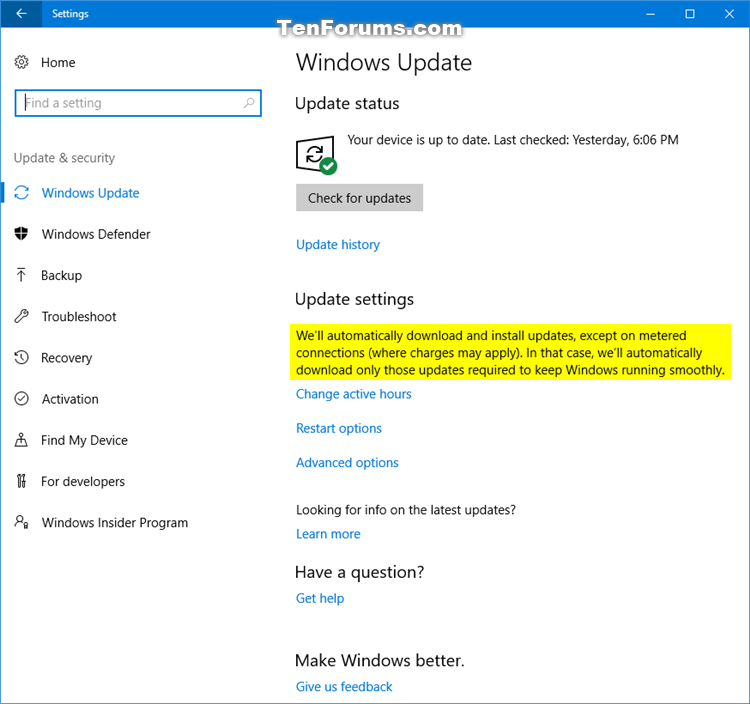750x704 pixels.
Task: Open Change active hours link
Action: (353, 394)
